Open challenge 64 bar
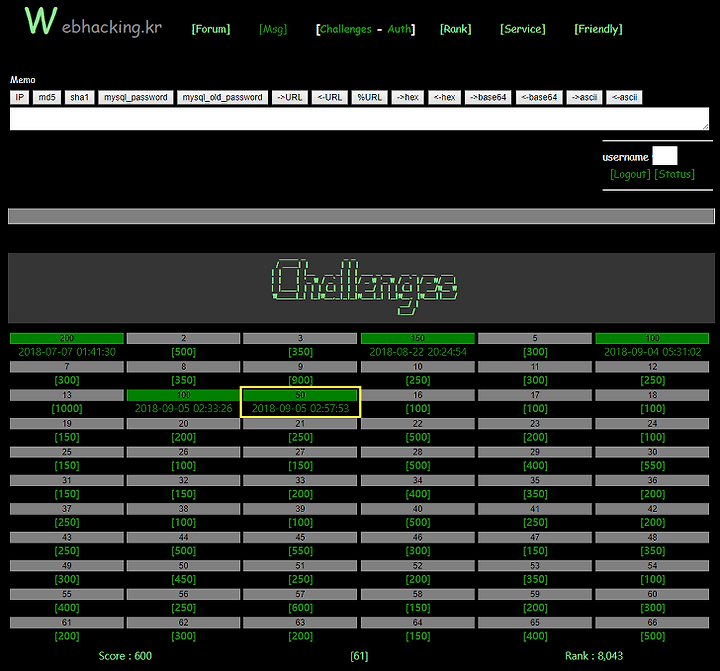This screenshot has height=671, width=720. click(418, 623)
